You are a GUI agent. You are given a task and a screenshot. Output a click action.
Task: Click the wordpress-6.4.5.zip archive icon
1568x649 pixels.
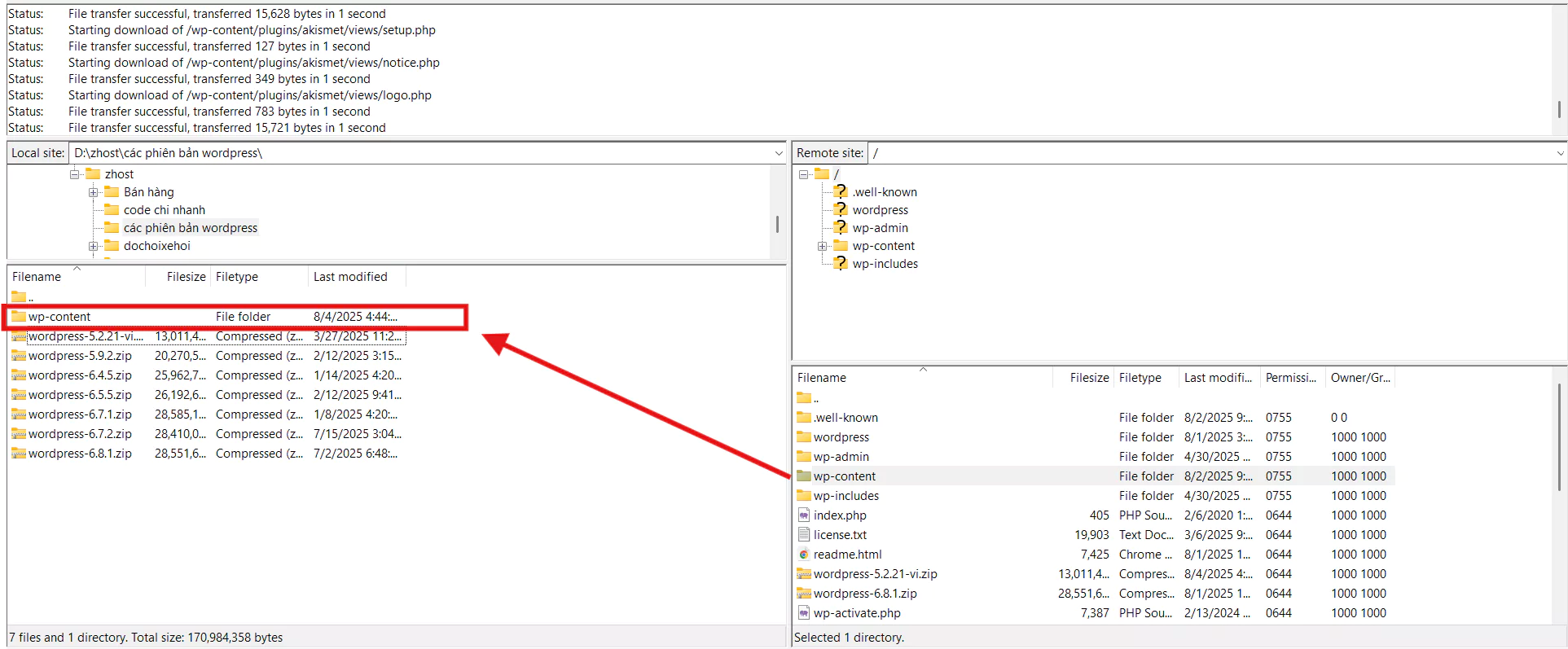point(19,375)
